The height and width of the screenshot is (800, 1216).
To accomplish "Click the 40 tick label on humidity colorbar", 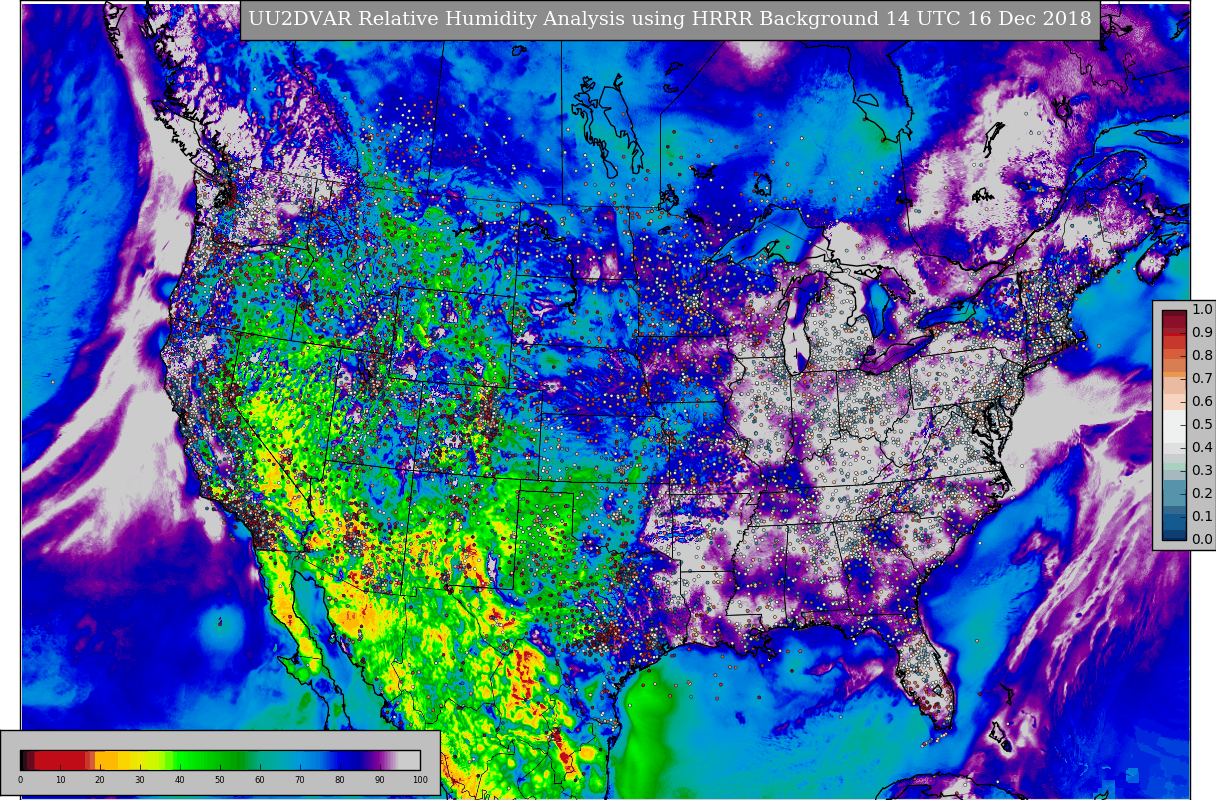I will click(180, 780).
